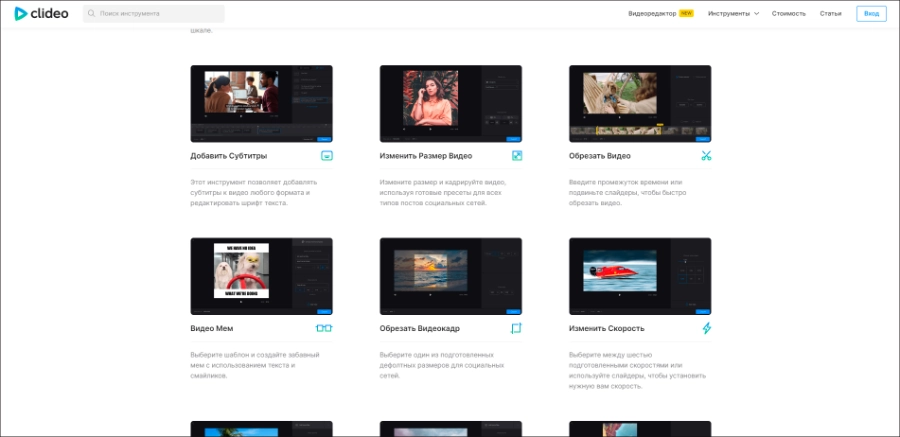Screen dimensions: 900x437
Task: Click the lightning icon beside Изменить Скорость
Action: coord(706,328)
